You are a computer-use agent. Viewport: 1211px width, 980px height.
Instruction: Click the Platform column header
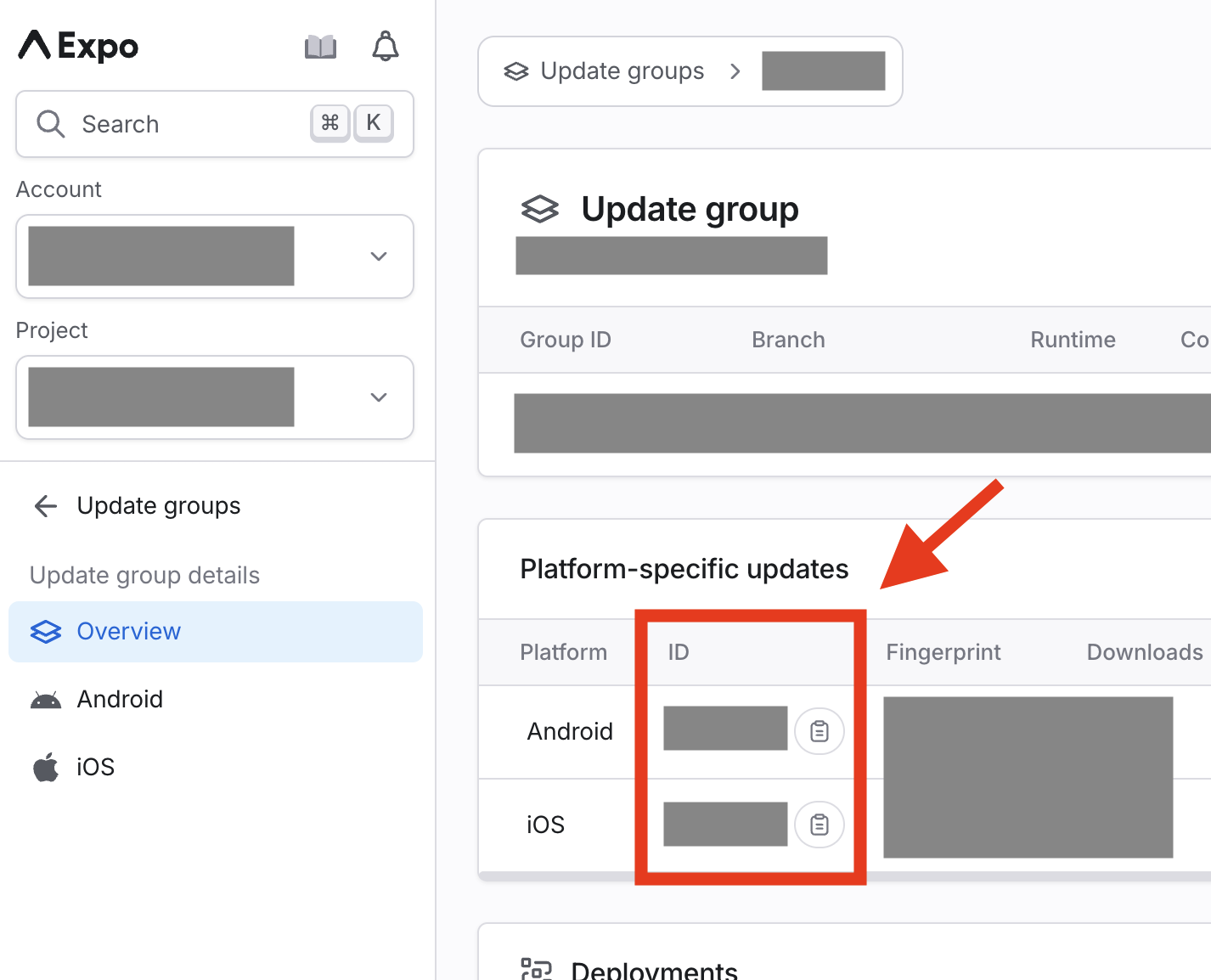[564, 652]
